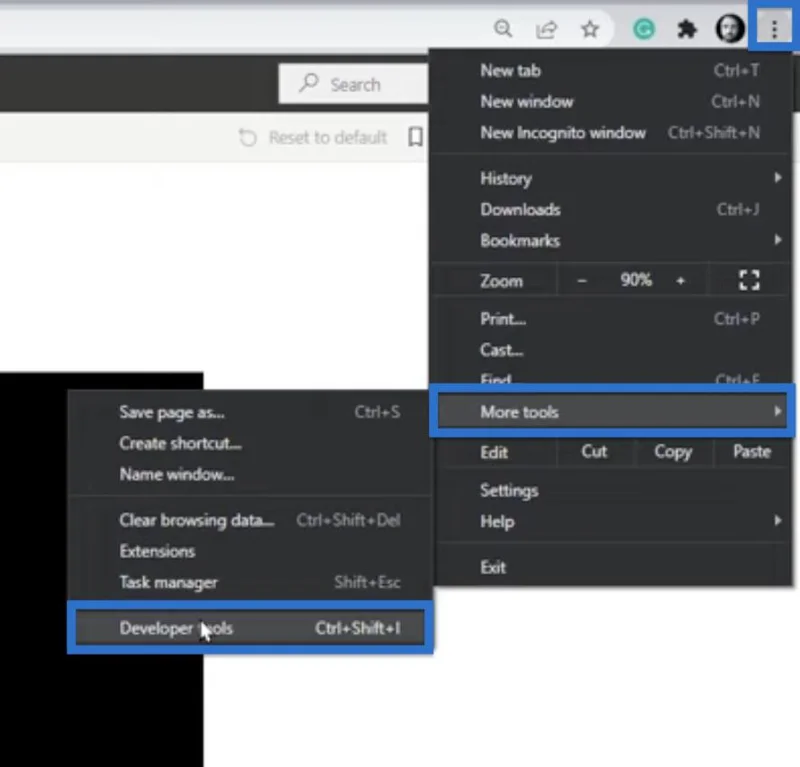
Task: Click into the Search field
Action: click(354, 84)
